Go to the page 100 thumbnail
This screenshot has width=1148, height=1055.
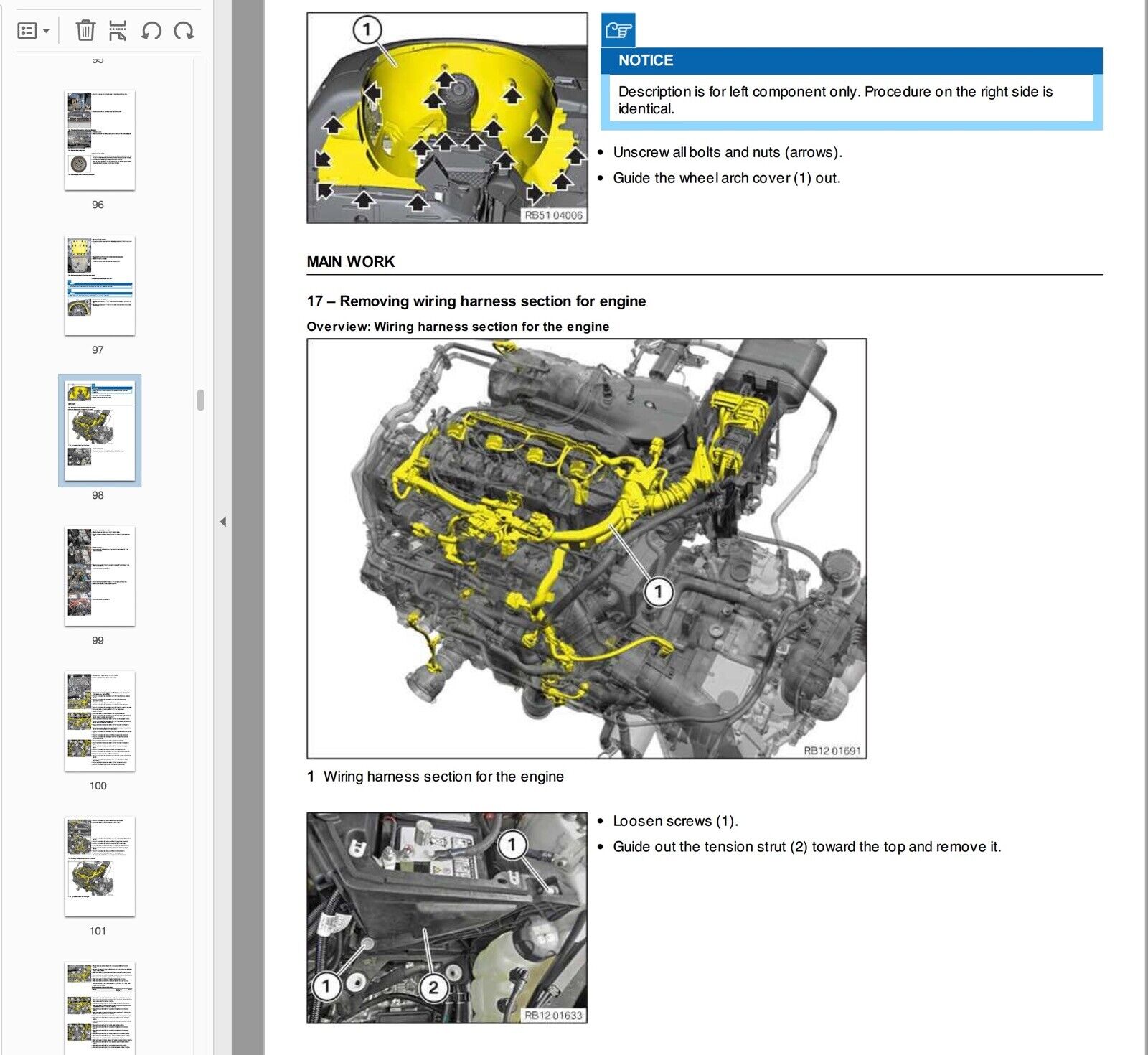coord(99,721)
